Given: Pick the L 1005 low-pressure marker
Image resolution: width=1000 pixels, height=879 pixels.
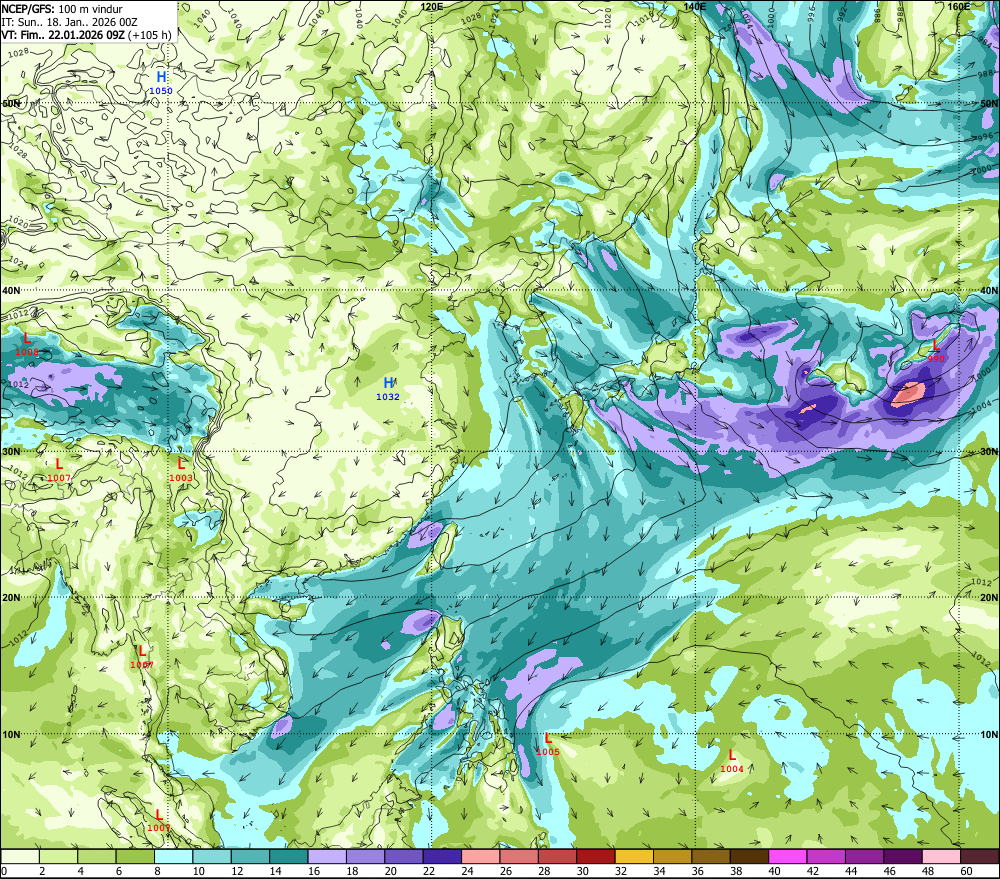Looking at the screenshot, I should (548, 744).
